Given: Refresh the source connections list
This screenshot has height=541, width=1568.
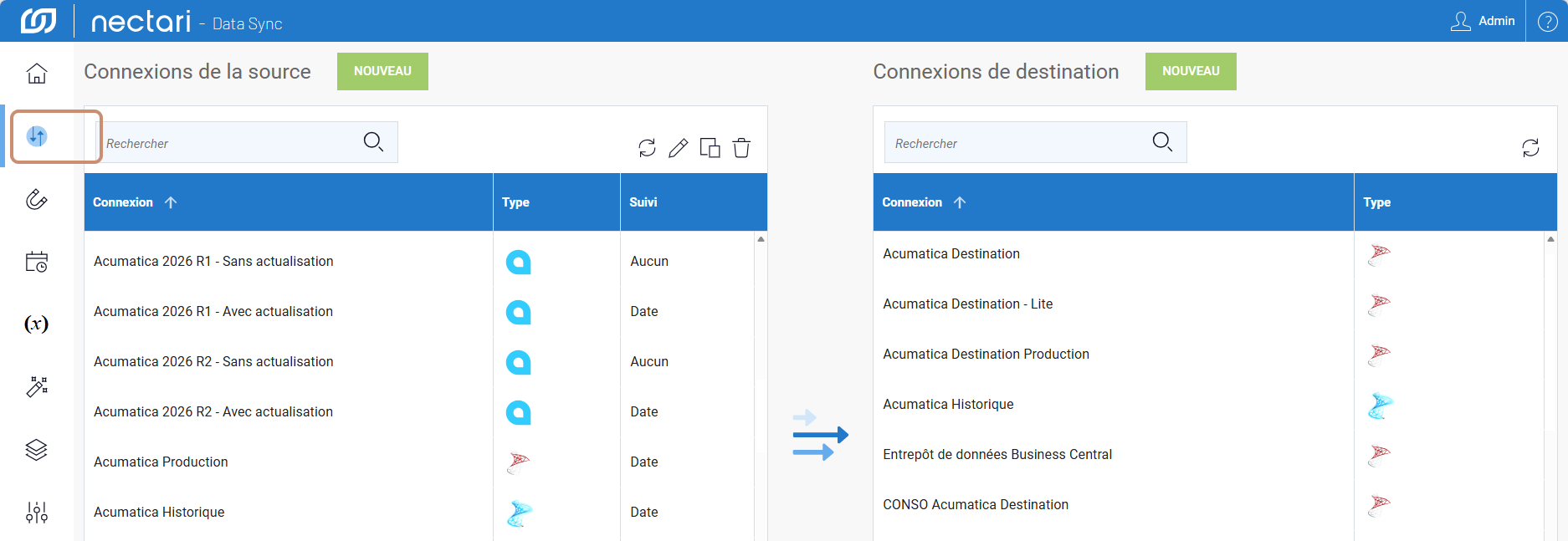Looking at the screenshot, I should click(647, 148).
